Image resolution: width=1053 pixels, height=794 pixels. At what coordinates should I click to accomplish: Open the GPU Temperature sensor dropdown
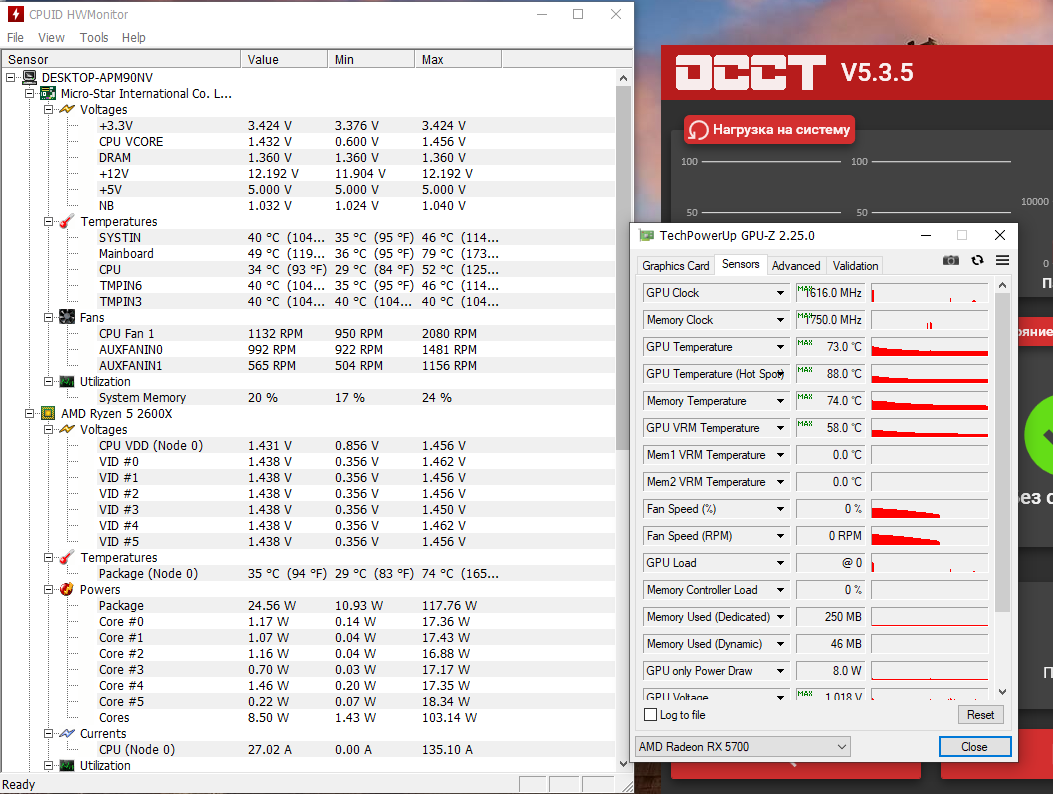[x=780, y=347]
